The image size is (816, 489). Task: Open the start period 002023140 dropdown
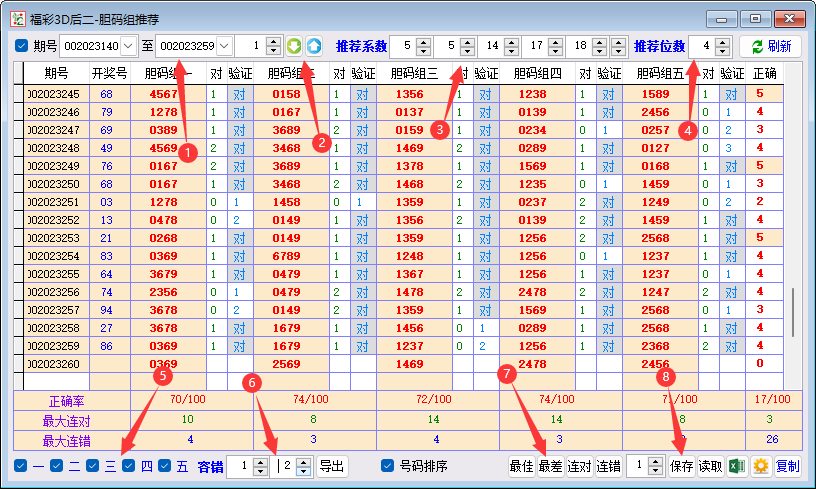(x=129, y=46)
